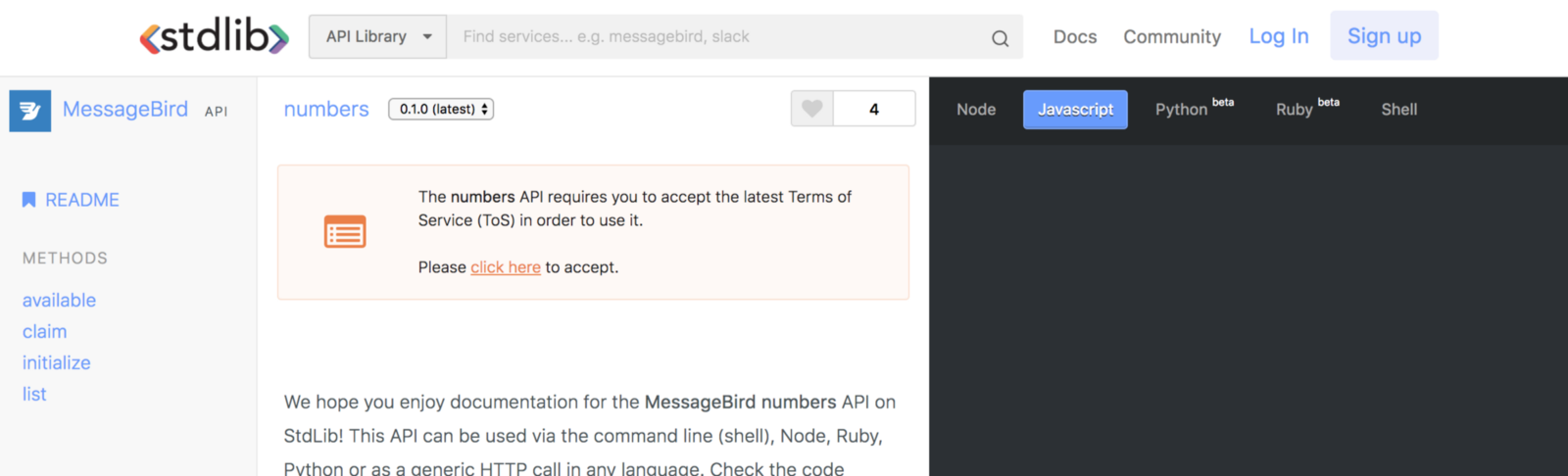Select the Javascript tab
Viewport: 1568px width, 476px height.
pyautogui.click(x=1075, y=110)
